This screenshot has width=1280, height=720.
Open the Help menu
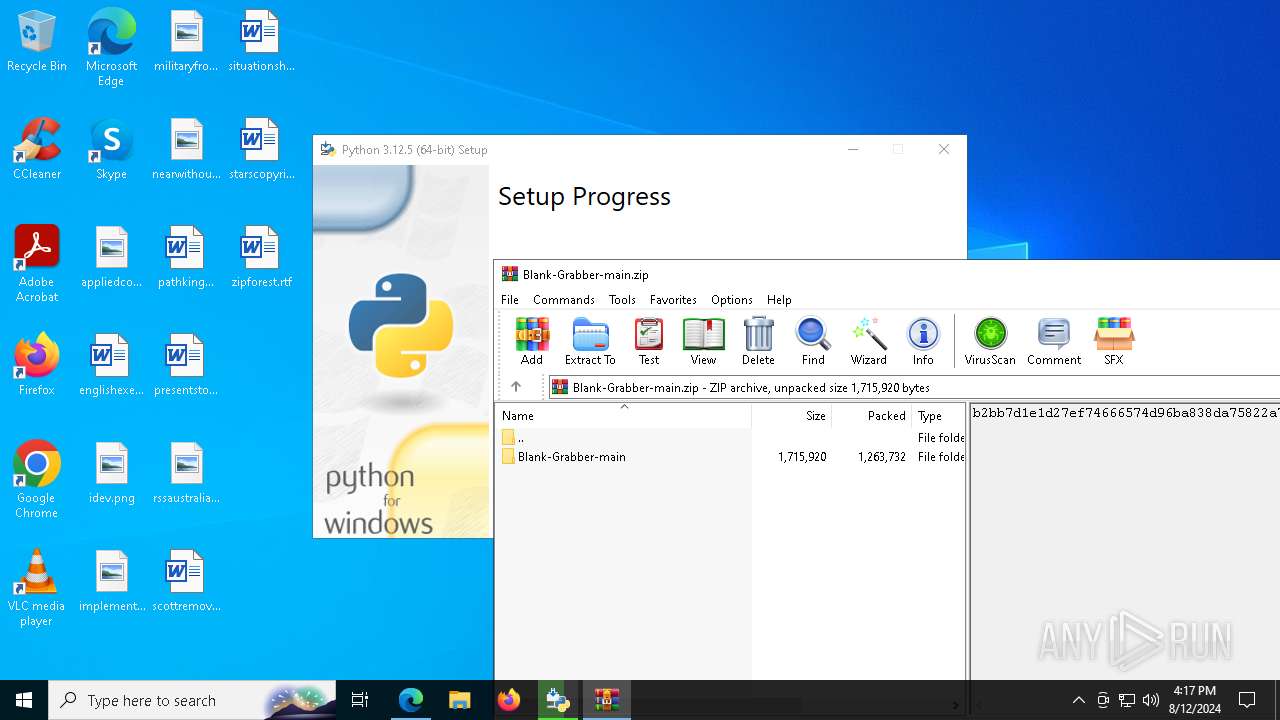[x=779, y=300]
